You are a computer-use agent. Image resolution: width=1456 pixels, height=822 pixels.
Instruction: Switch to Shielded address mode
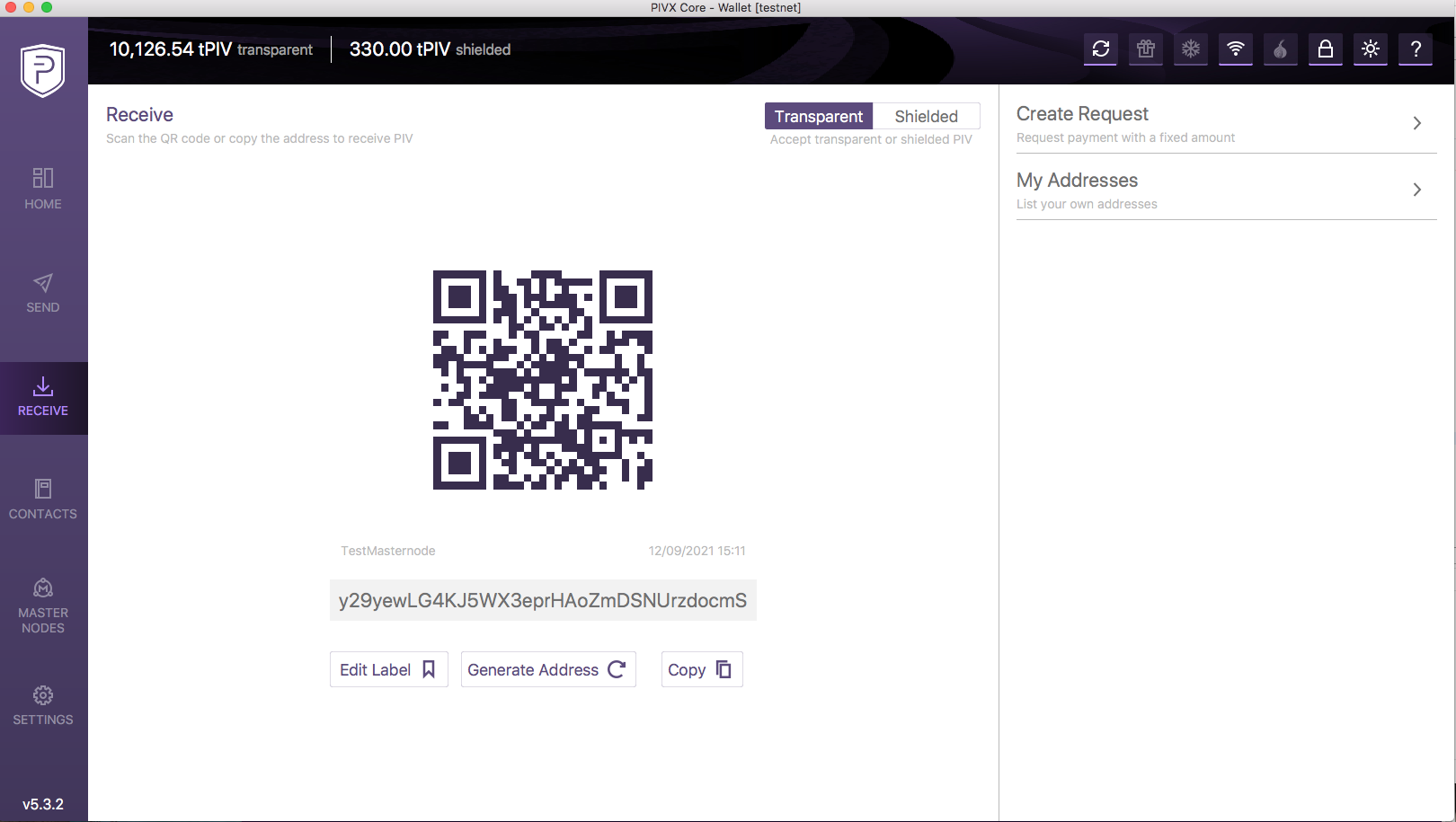(x=927, y=116)
